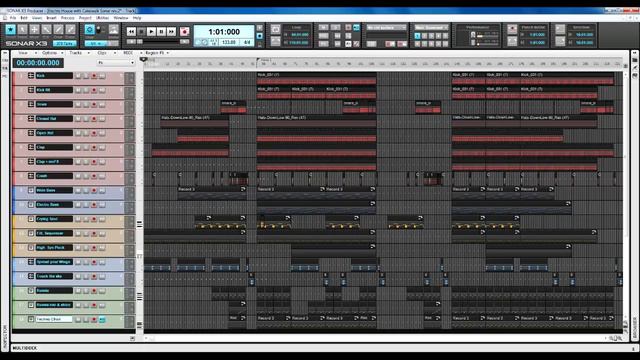Open the Help menu
640x360 pixels.
137,18
